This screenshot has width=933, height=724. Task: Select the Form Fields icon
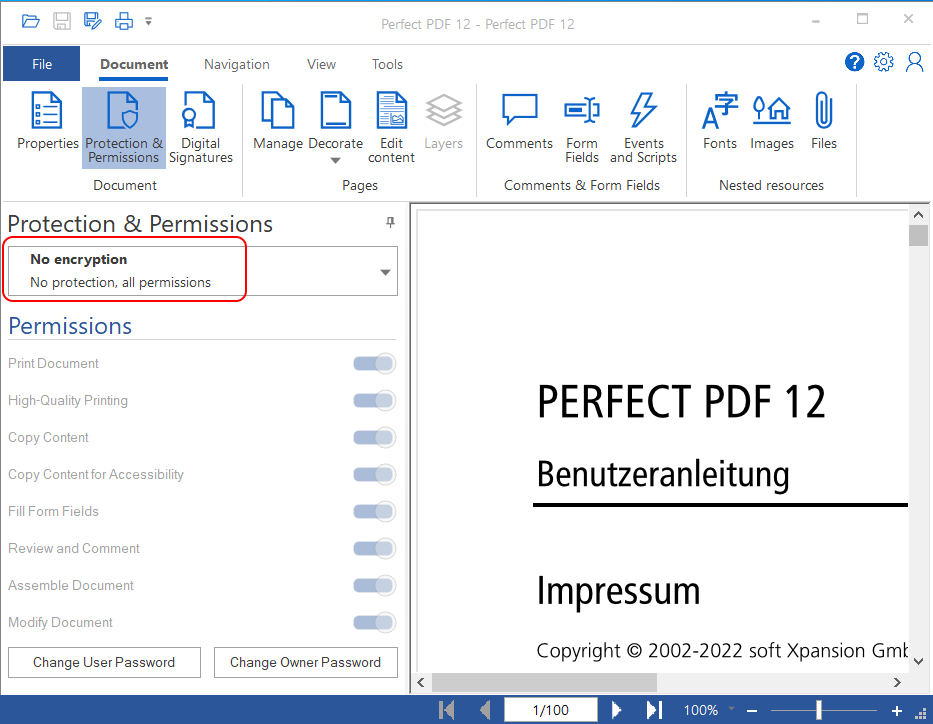[x=581, y=127]
